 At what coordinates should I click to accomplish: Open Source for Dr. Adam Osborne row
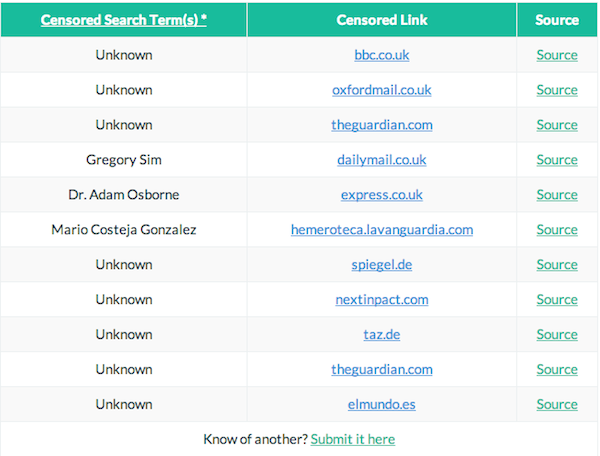click(x=557, y=195)
